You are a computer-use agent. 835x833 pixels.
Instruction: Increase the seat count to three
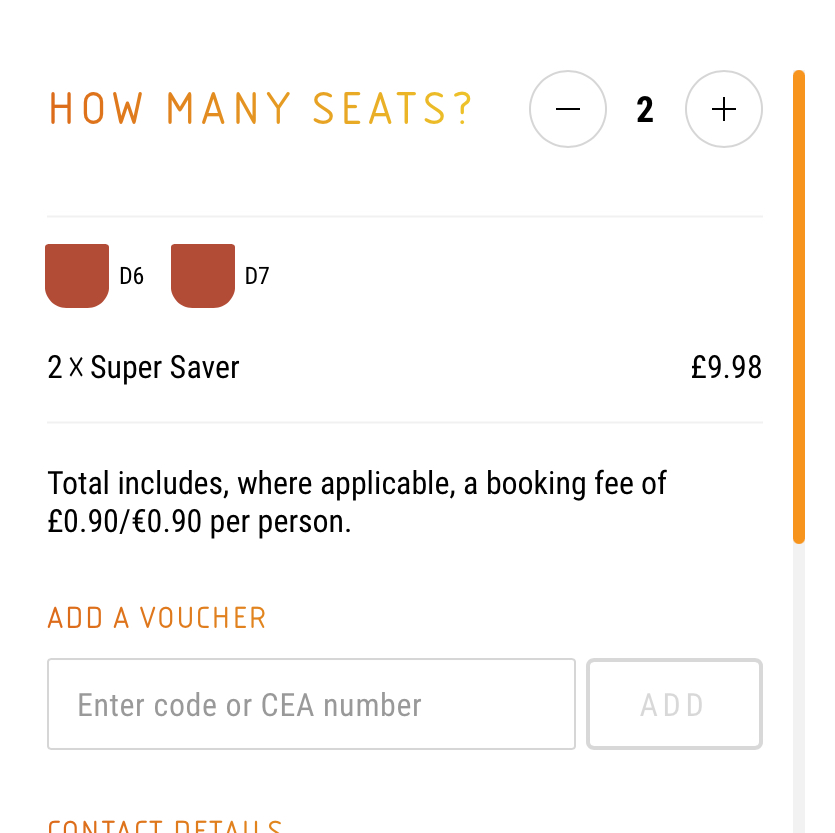[x=723, y=109]
